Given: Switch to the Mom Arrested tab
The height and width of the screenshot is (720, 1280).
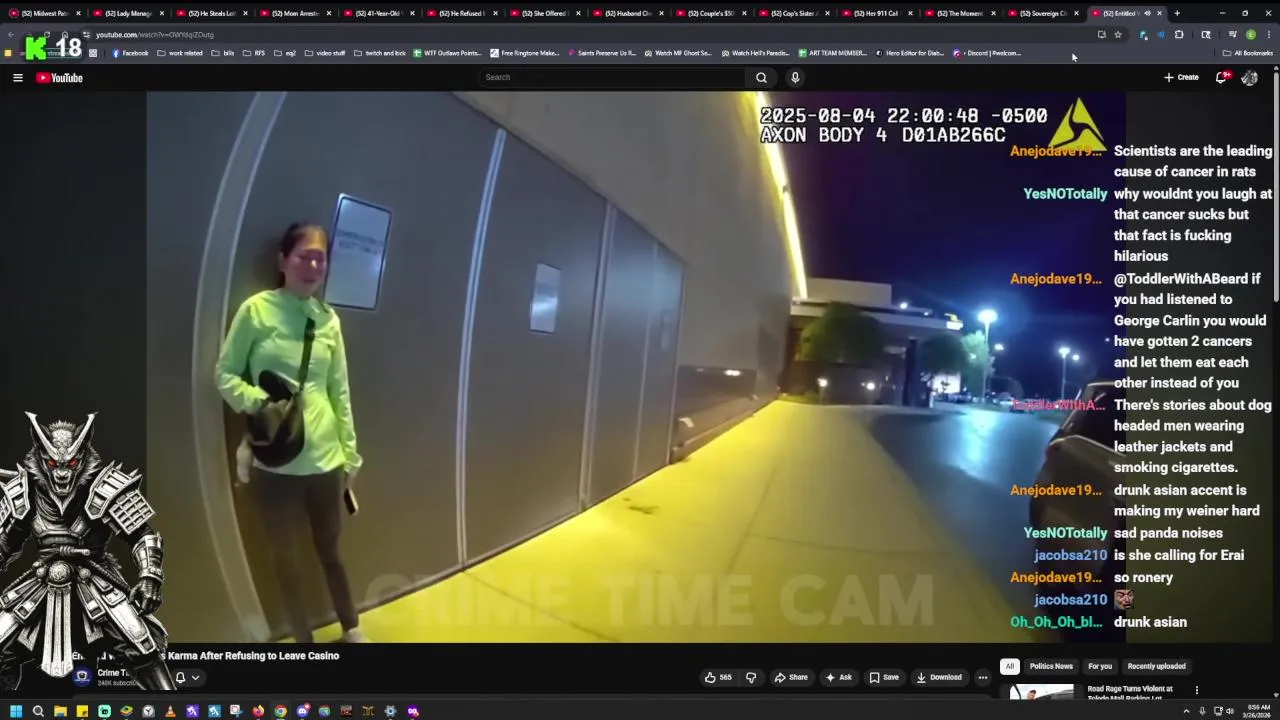Looking at the screenshot, I should [x=295, y=13].
